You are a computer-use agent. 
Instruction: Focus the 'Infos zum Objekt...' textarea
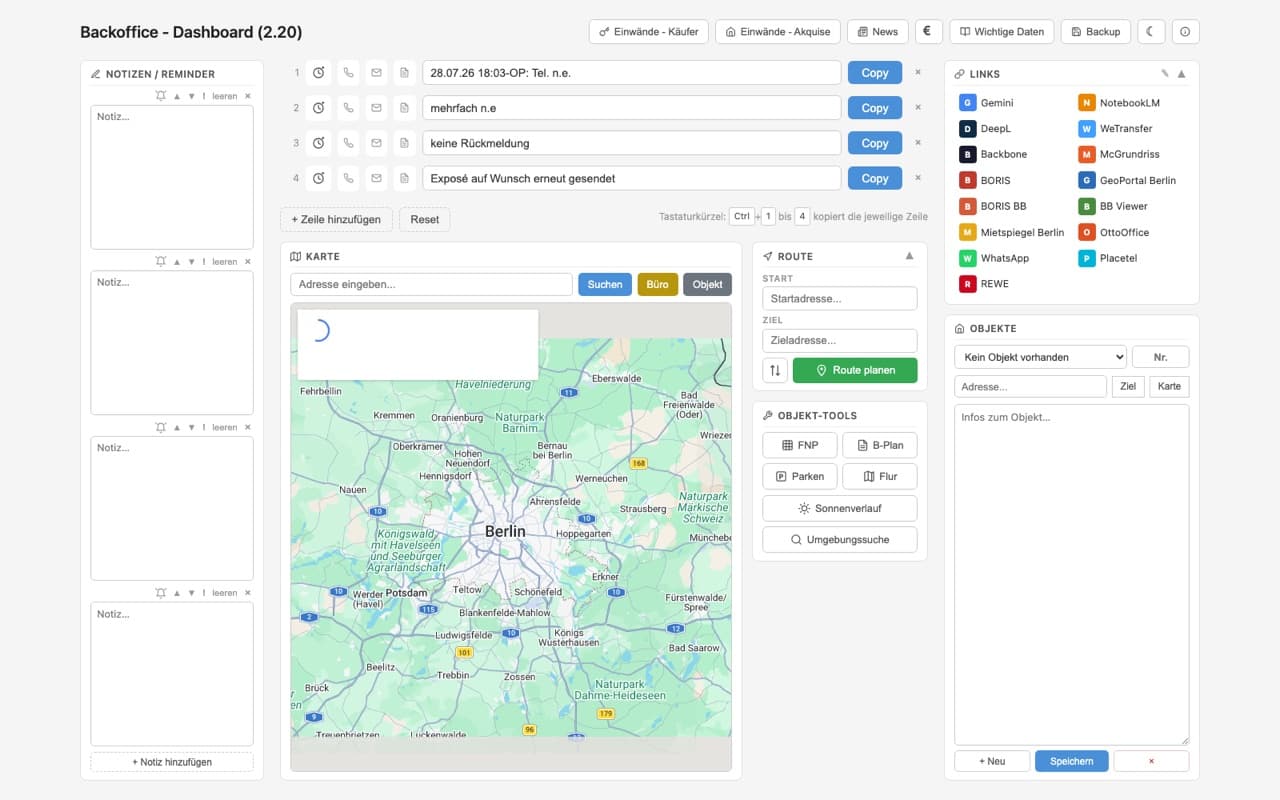(x=1072, y=574)
